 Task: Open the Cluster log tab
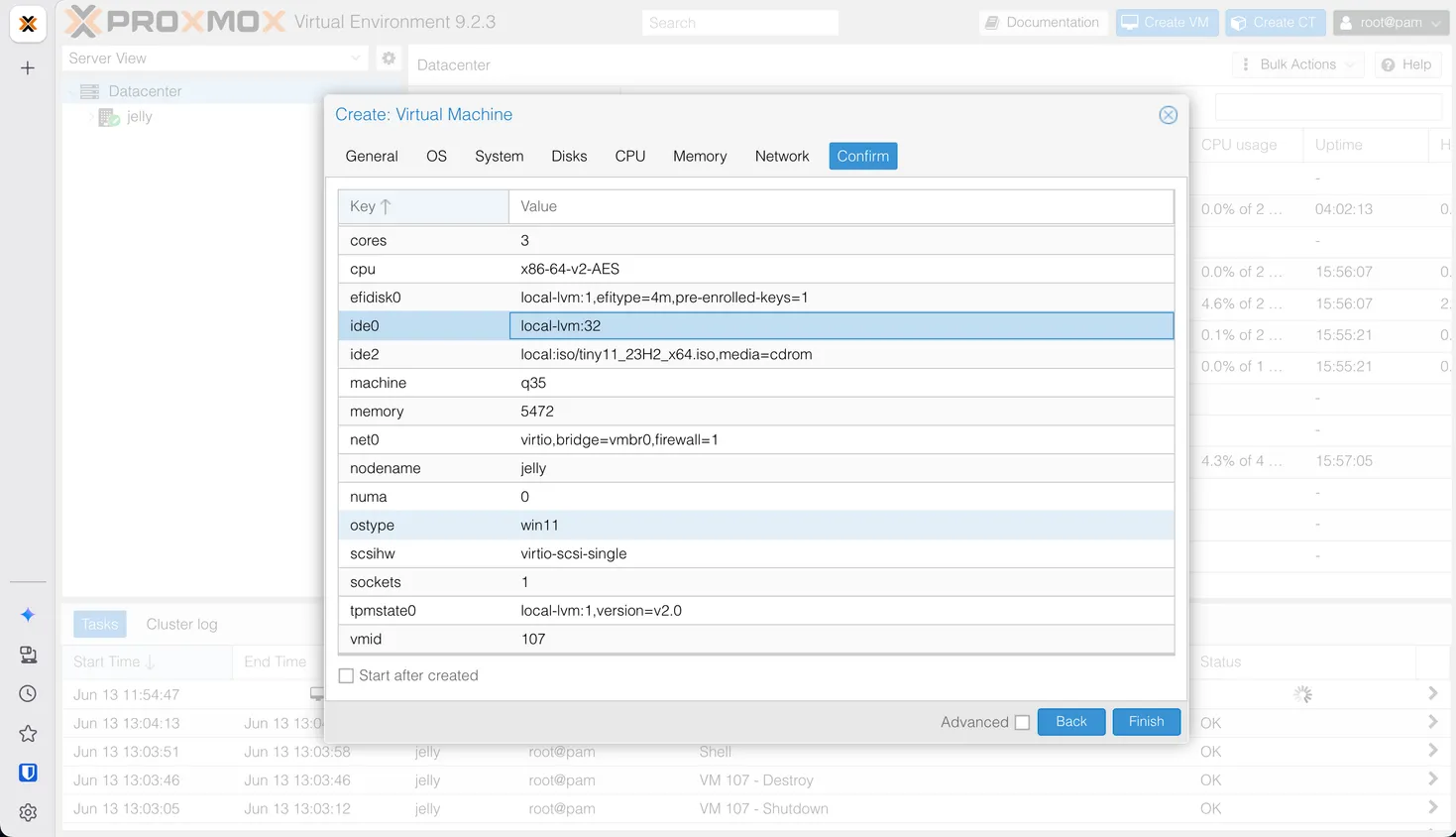pos(181,624)
